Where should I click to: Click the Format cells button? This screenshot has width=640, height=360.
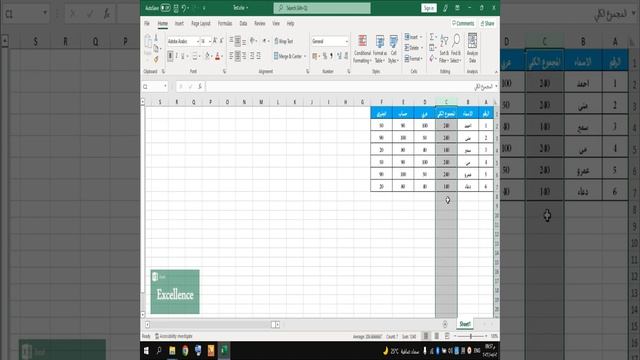tap(413, 59)
